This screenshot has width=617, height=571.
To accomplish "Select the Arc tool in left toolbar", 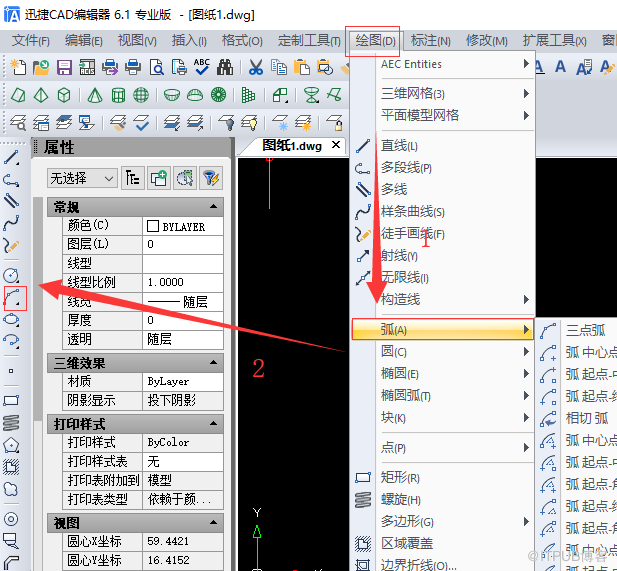I will click(x=13, y=298).
